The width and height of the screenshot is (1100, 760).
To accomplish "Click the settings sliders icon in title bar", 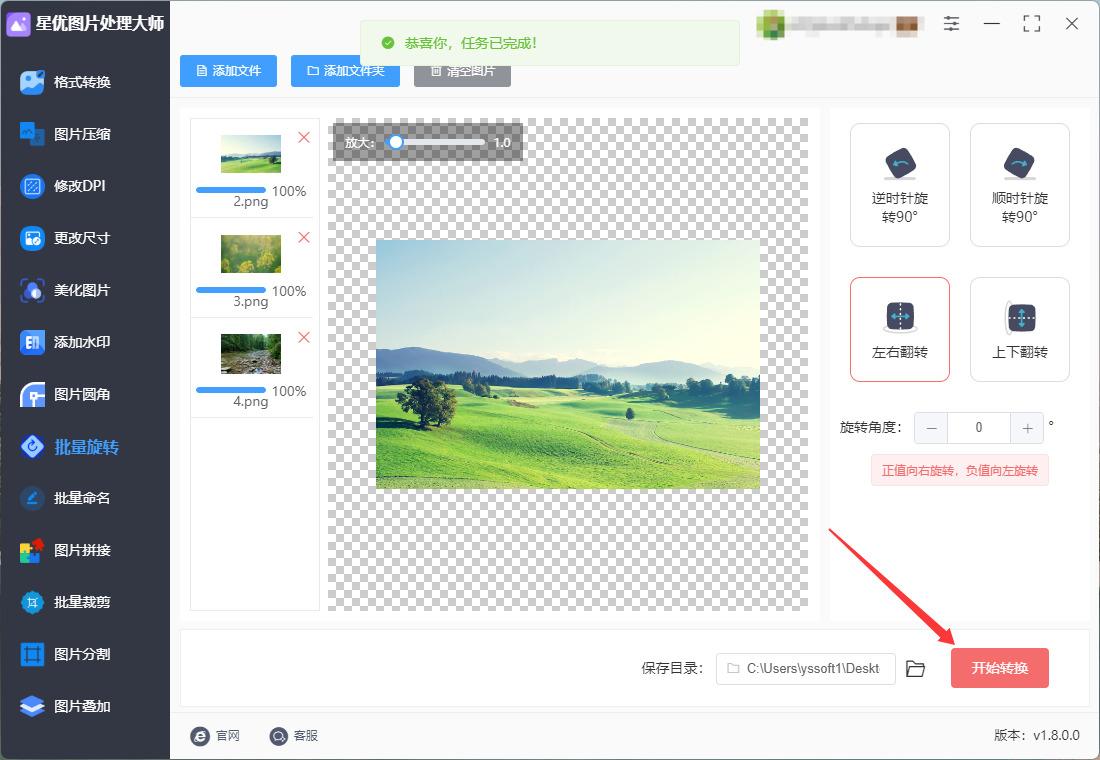I will pos(951,24).
